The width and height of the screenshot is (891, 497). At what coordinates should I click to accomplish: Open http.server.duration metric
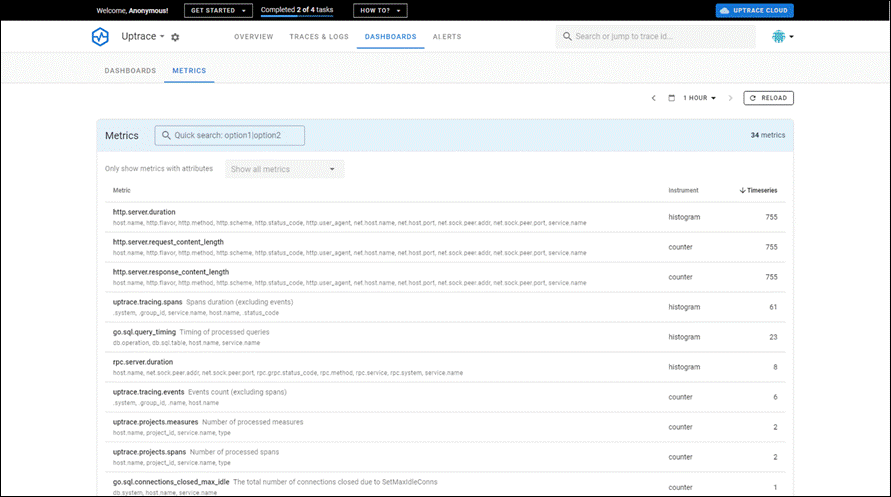pos(144,212)
